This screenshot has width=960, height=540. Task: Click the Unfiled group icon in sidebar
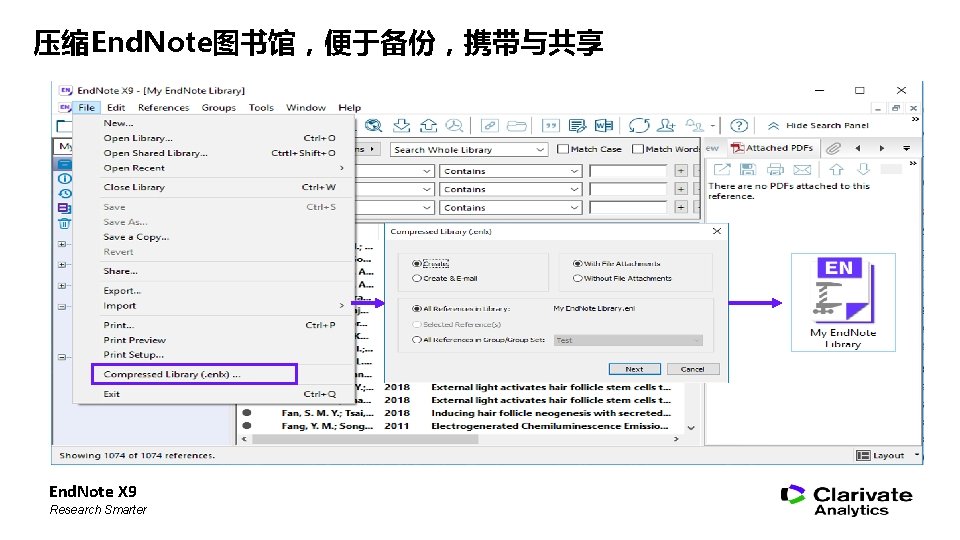pyautogui.click(x=64, y=208)
